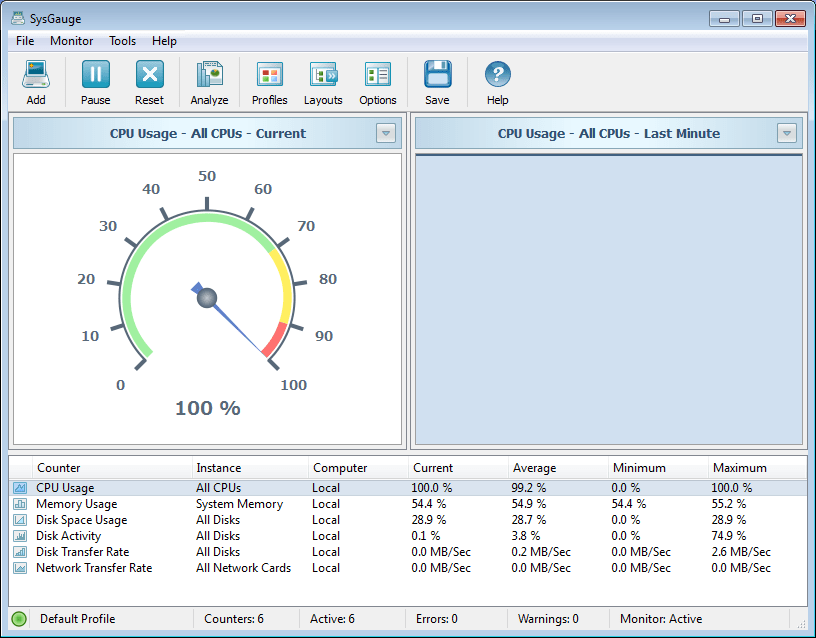Viewport: 816px width, 638px height.
Task: Click the Active: 6 status entry
Action: (332, 619)
